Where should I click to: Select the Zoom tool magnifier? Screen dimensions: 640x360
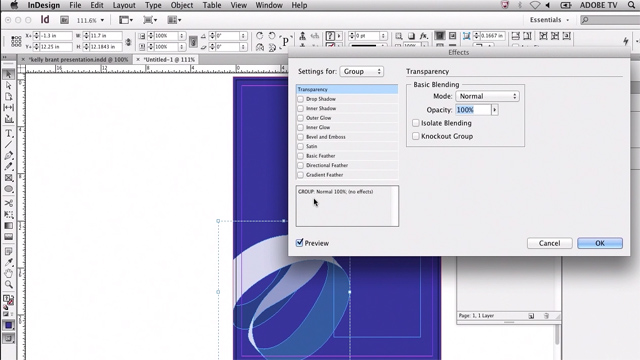9,284
